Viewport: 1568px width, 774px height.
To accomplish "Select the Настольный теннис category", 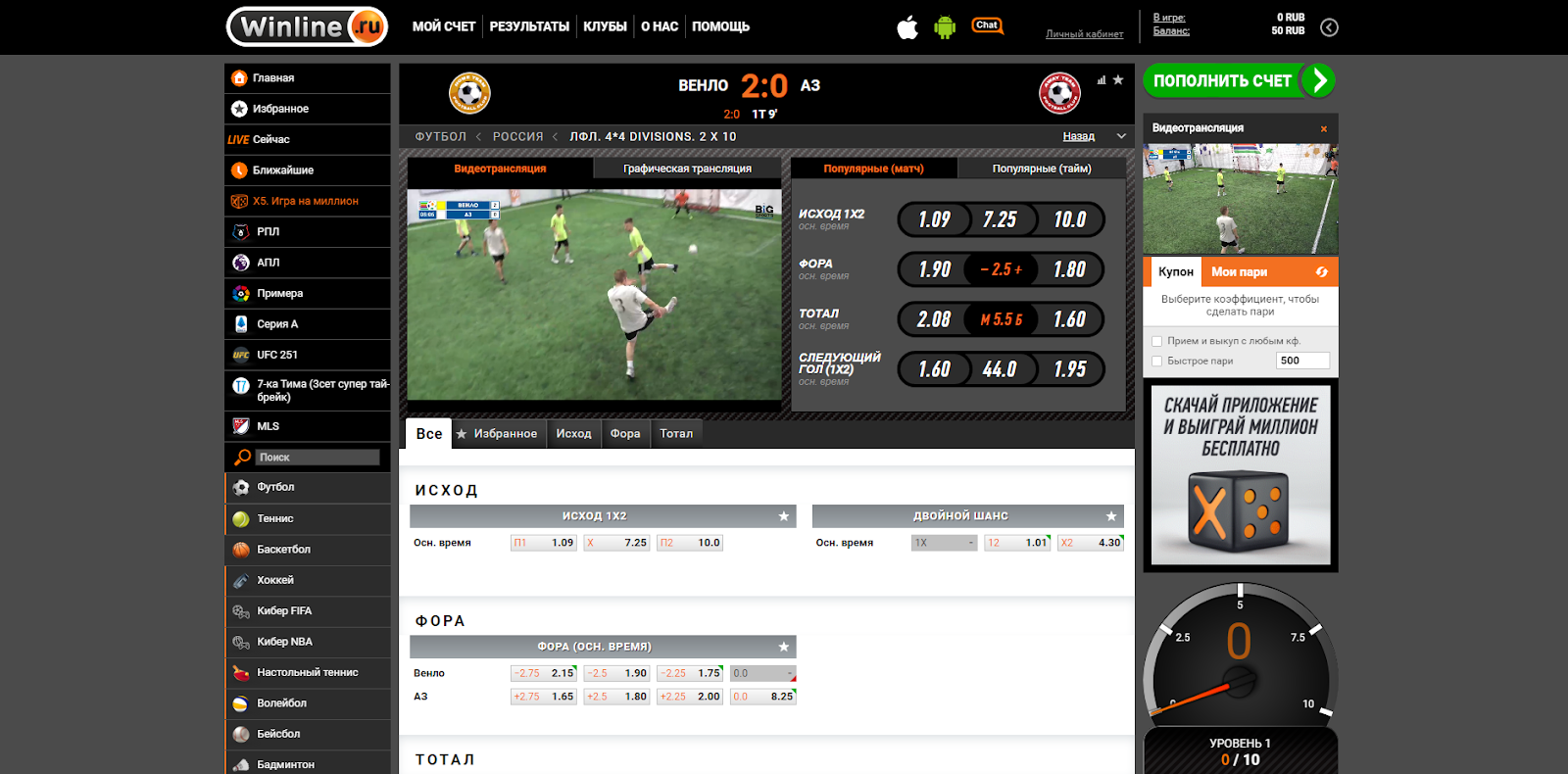I will (x=308, y=672).
